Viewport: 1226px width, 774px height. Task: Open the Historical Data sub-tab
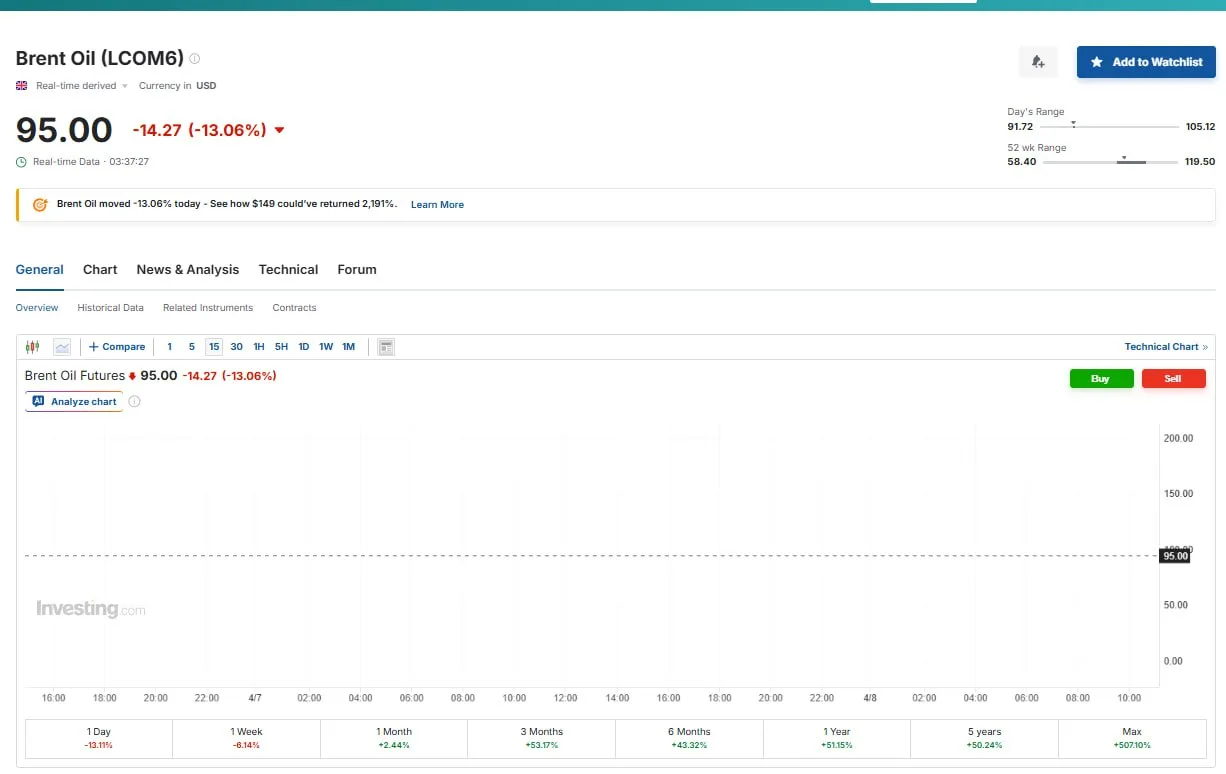[x=110, y=308]
